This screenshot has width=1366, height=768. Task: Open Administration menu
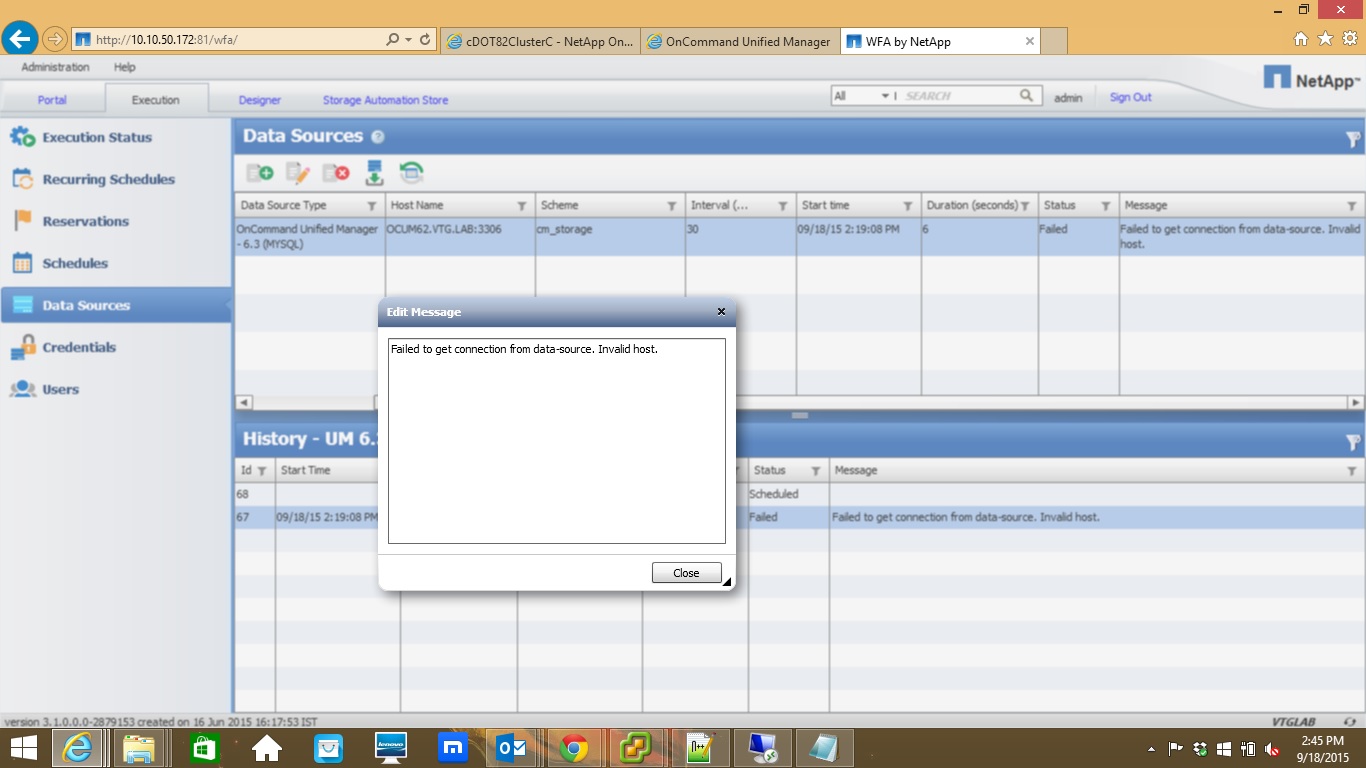[x=55, y=67]
